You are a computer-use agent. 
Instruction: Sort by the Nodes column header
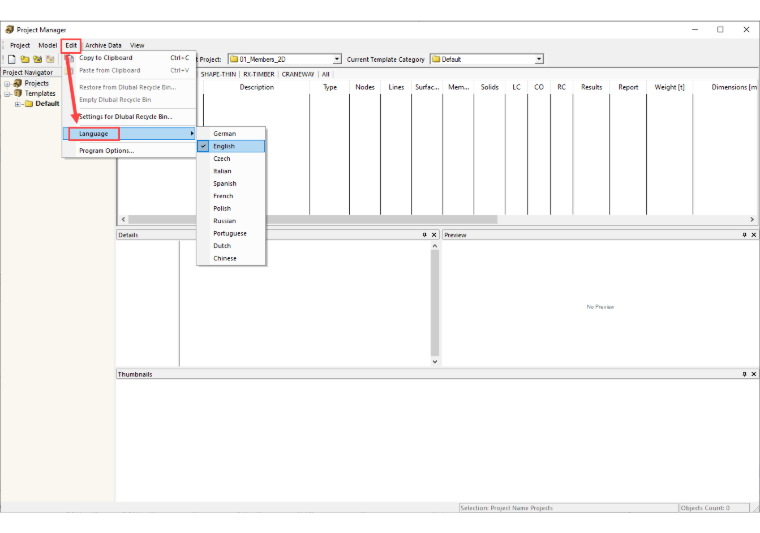coord(365,87)
